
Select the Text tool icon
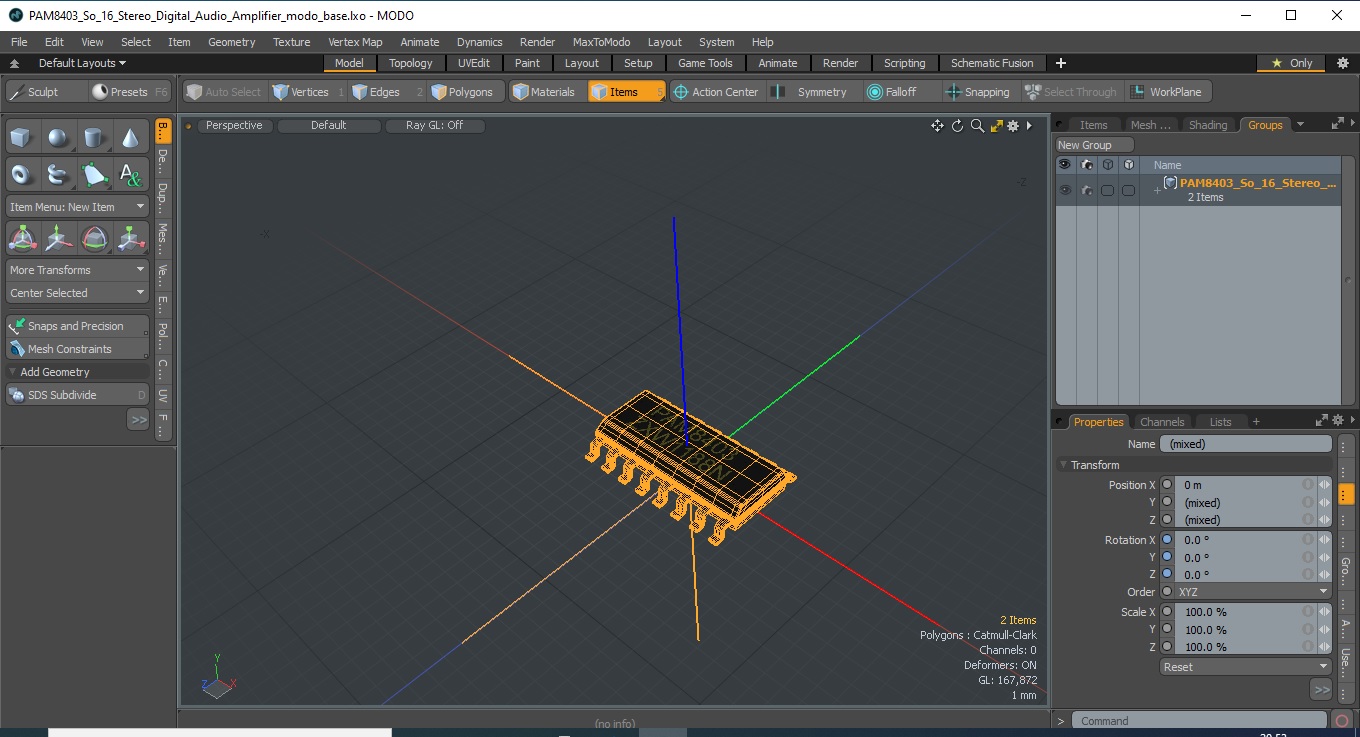tap(130, 175)
